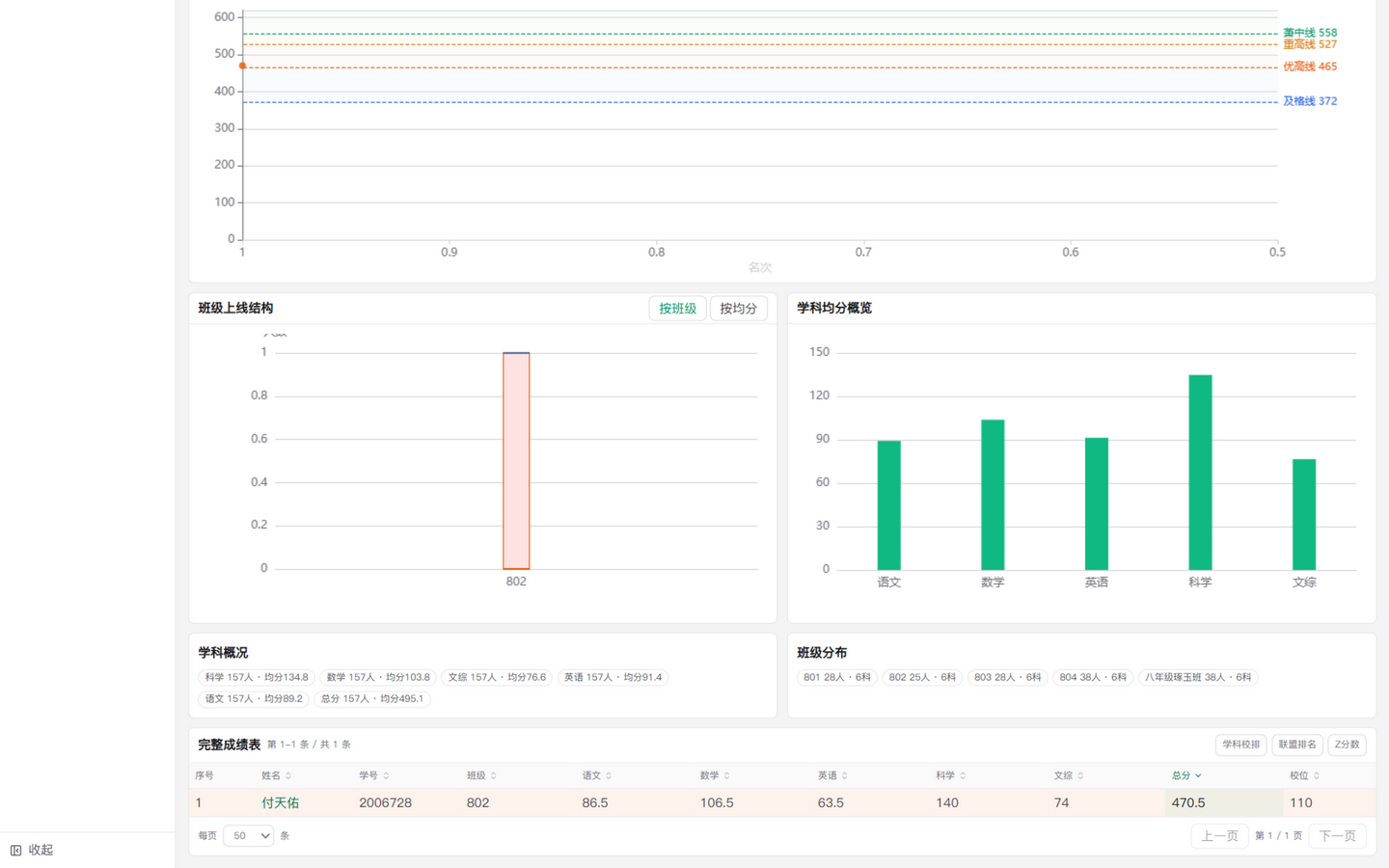This screenshot has width=1389, height=868.
Task: Sort table by 英语 column arrows
Action: pyautogui.click(x=844, y=775)
